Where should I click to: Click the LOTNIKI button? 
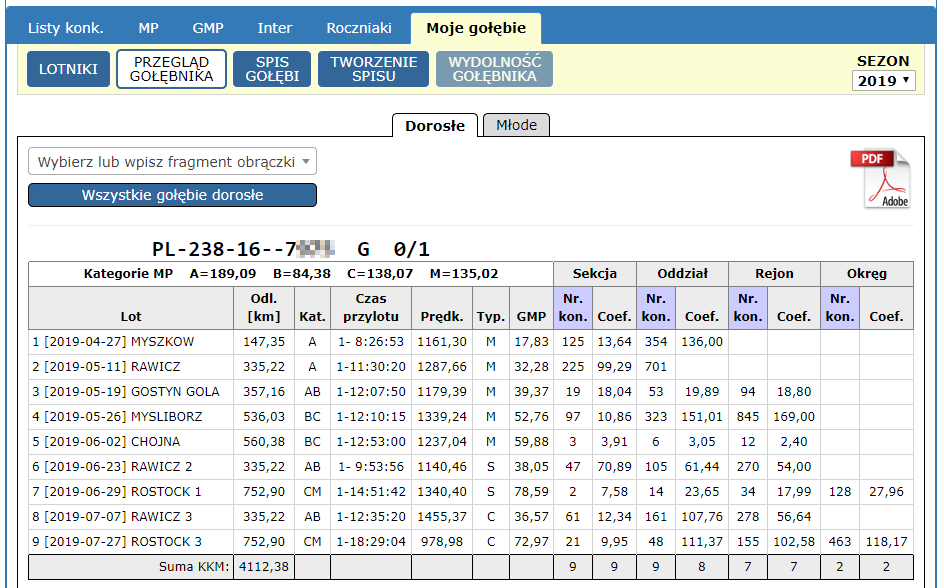(68, 69)
